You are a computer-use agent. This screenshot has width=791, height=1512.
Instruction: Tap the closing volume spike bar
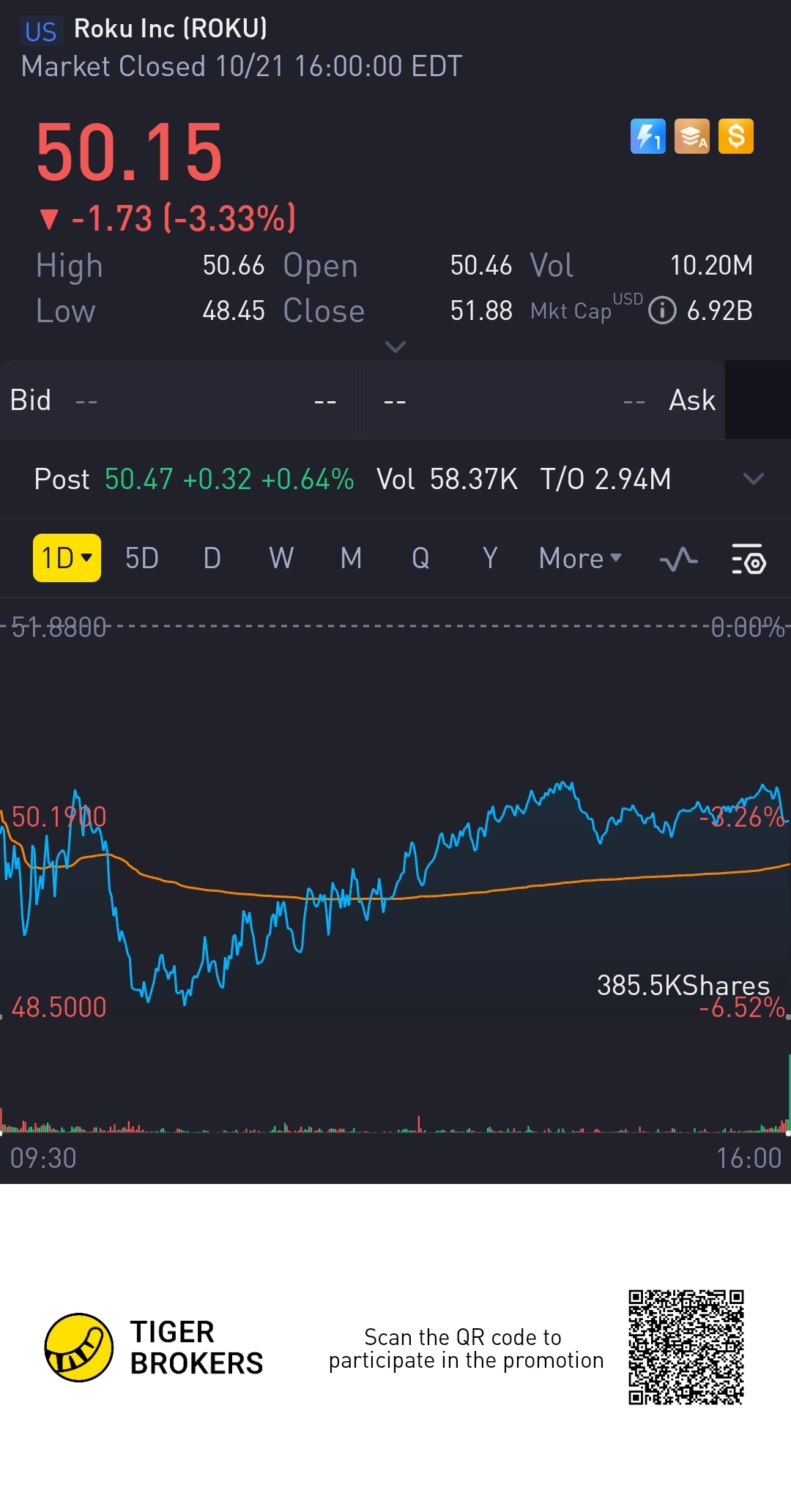789,1093
